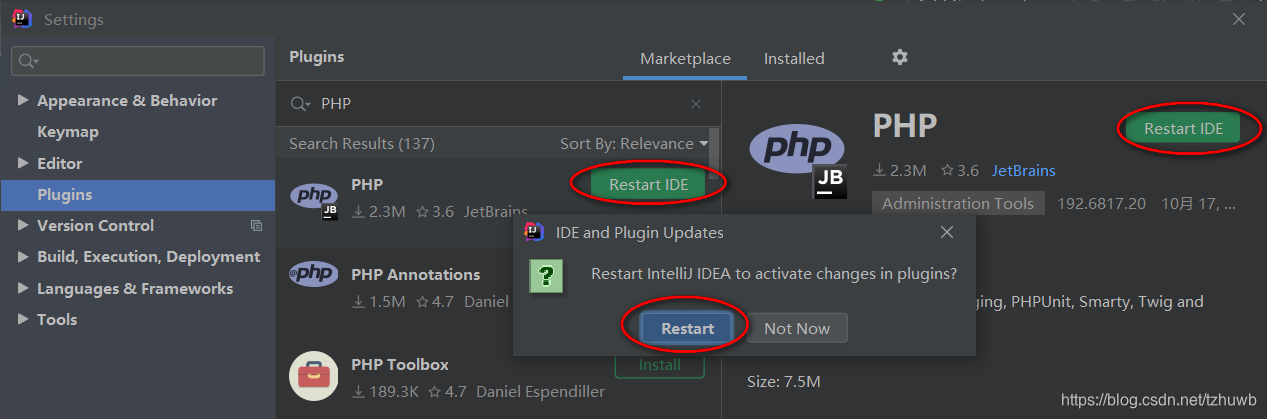Viewport: 1267px width, 419px height.
Task: Choose Not Now in the dialog
Action: tap(797, 328)
